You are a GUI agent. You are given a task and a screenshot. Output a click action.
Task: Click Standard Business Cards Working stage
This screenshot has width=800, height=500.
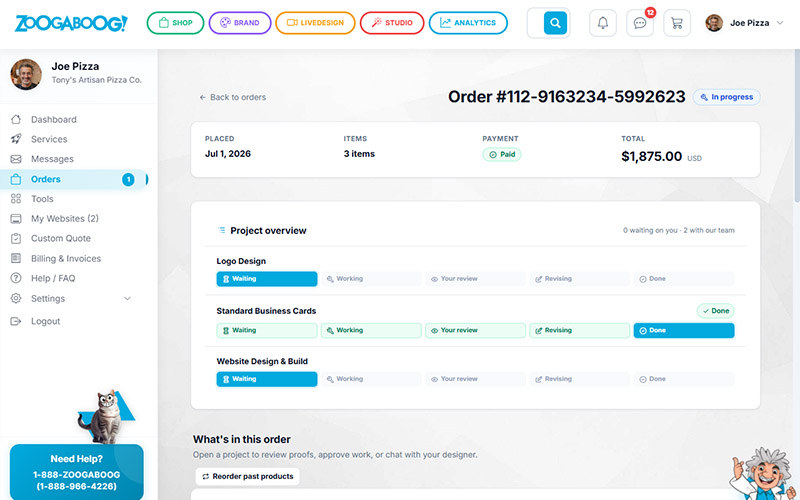tap(371, 331)
